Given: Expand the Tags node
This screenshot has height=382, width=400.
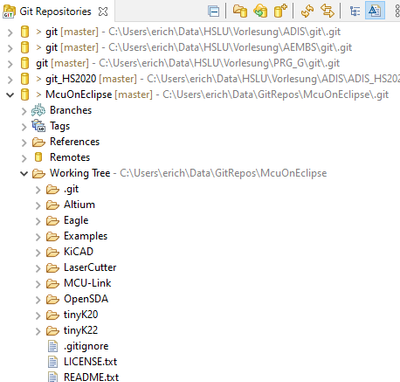Looking at the screenshot, I should pyautogui.click(x=24, y=127).
